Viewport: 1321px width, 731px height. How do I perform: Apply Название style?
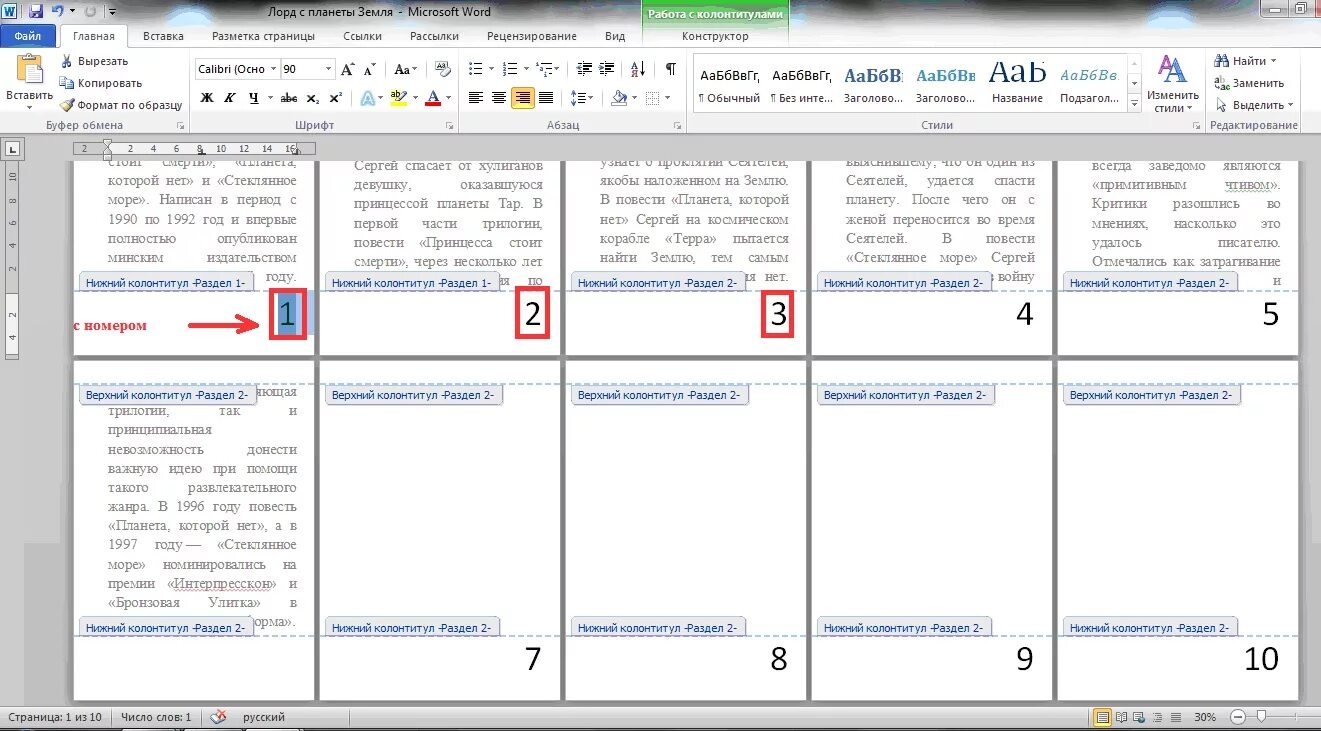click(1018, 83)
